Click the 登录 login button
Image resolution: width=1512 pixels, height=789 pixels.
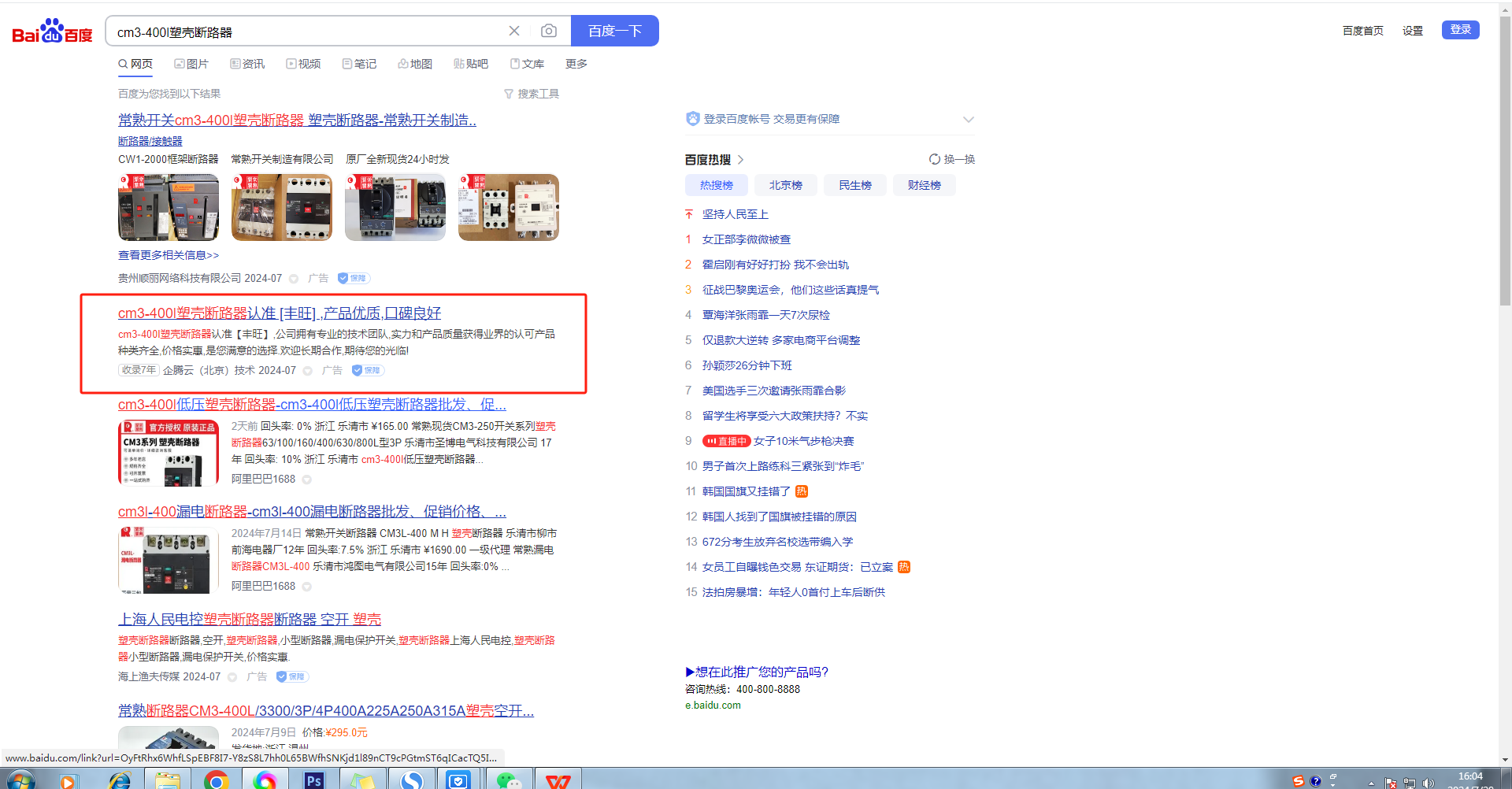click(1460, 30)
